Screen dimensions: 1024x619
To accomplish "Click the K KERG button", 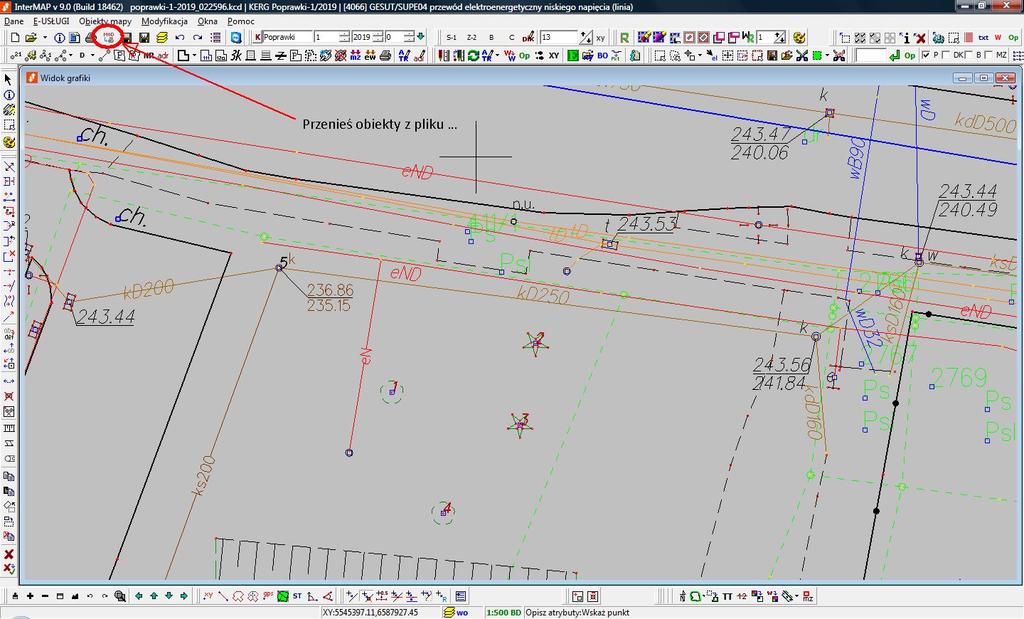I will 258,37.
